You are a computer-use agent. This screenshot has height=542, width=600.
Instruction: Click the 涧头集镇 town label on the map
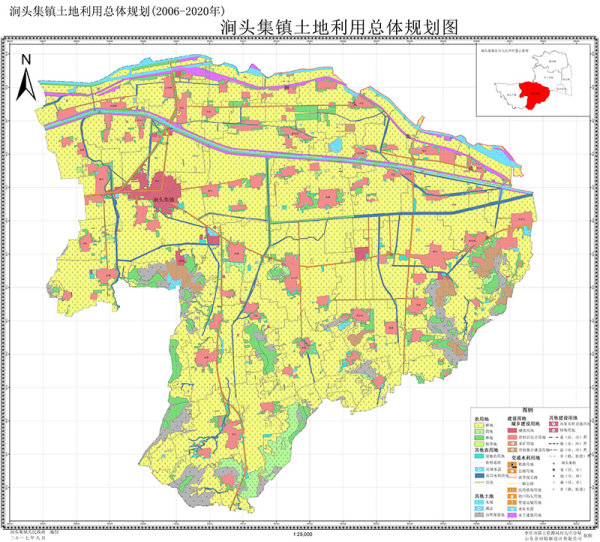(x=163, y=199)
